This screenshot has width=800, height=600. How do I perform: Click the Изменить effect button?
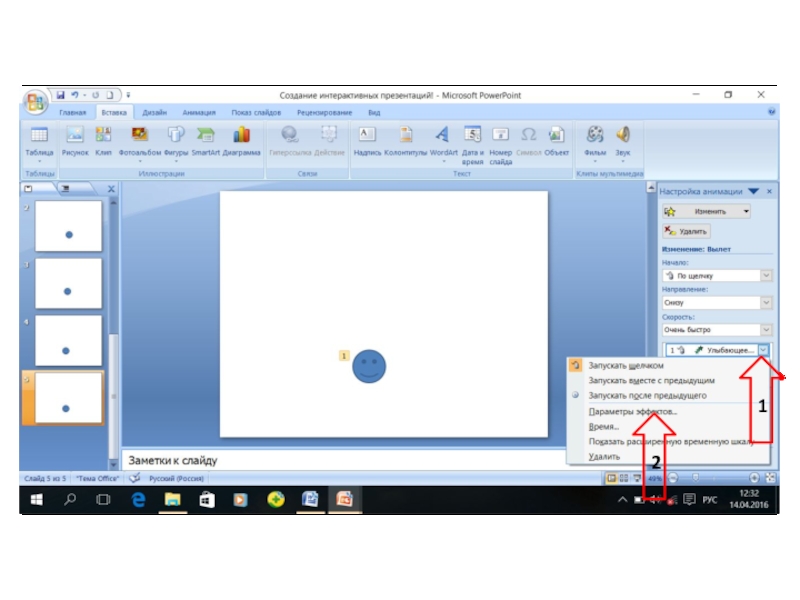coord(706,212)
